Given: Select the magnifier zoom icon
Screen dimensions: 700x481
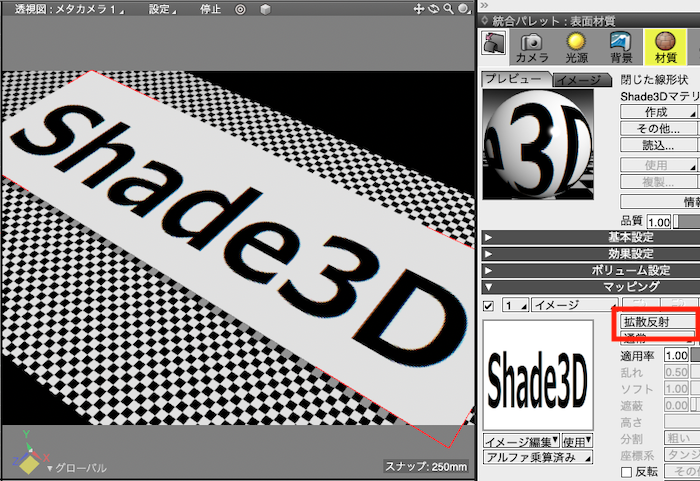Looking at the screenshot, I should 448,8.
